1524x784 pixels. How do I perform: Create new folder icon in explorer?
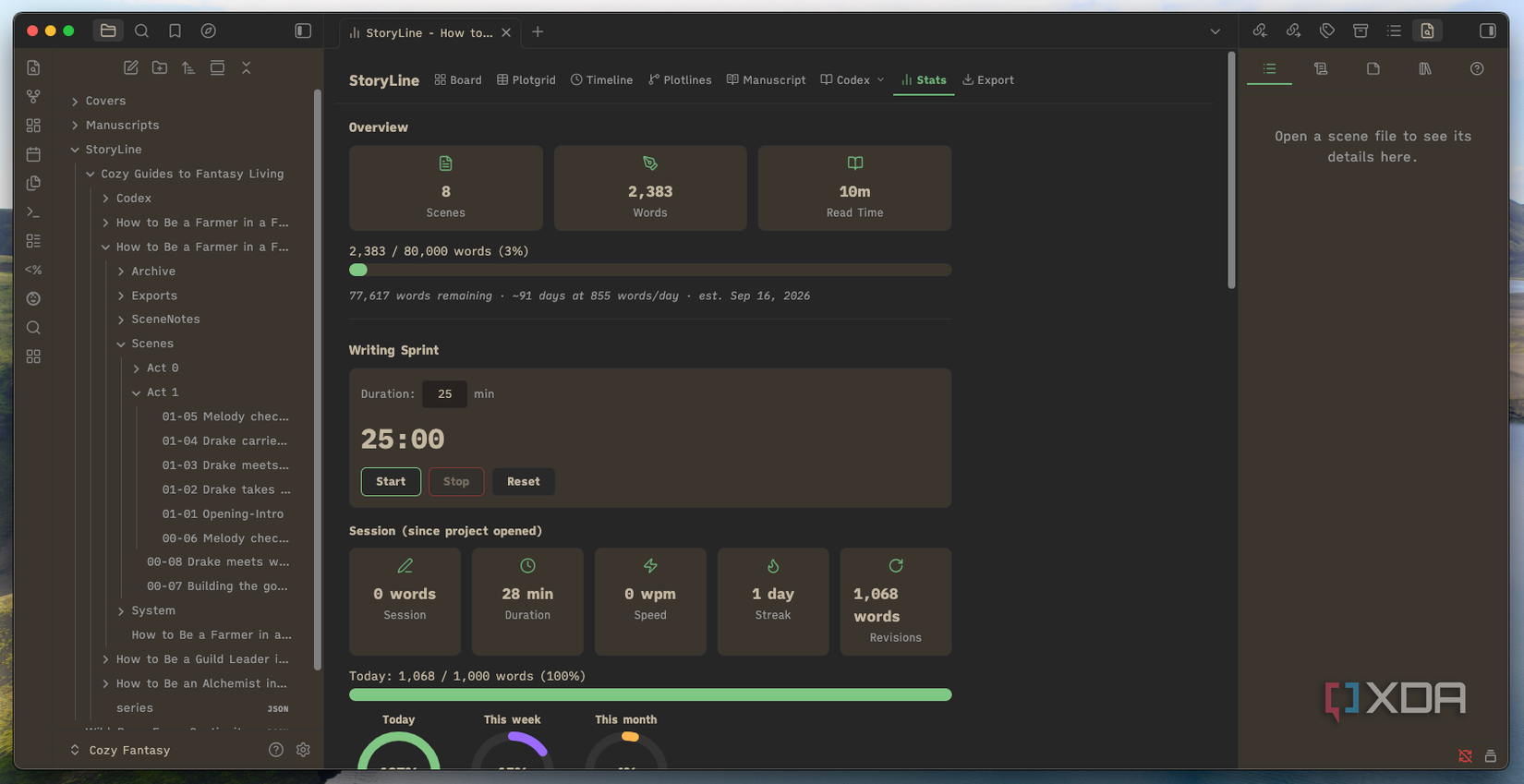tap(160, 67)
